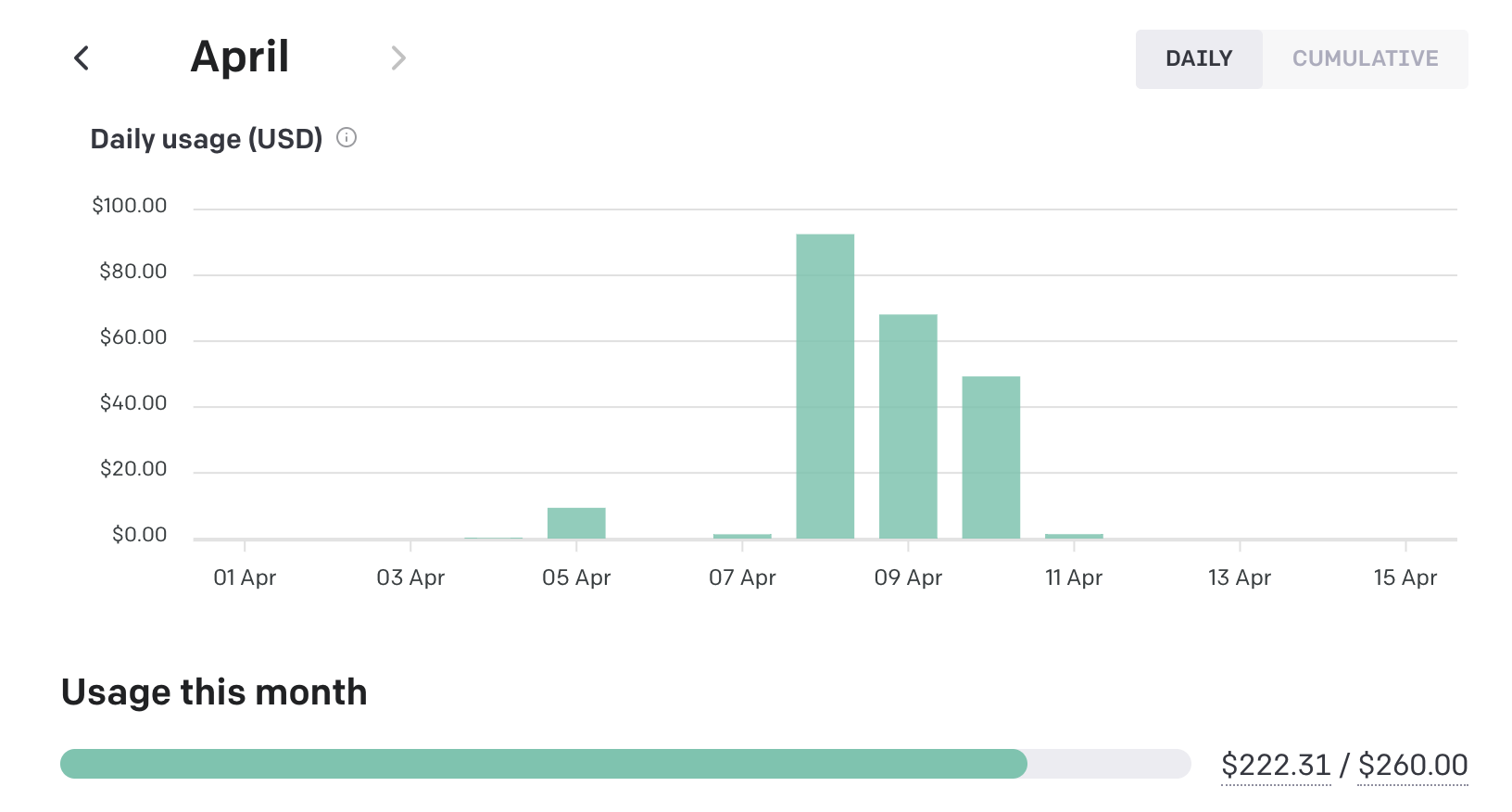Switch to the CUMULATIVE view

pyautogui.click(x=1365, y=59)
